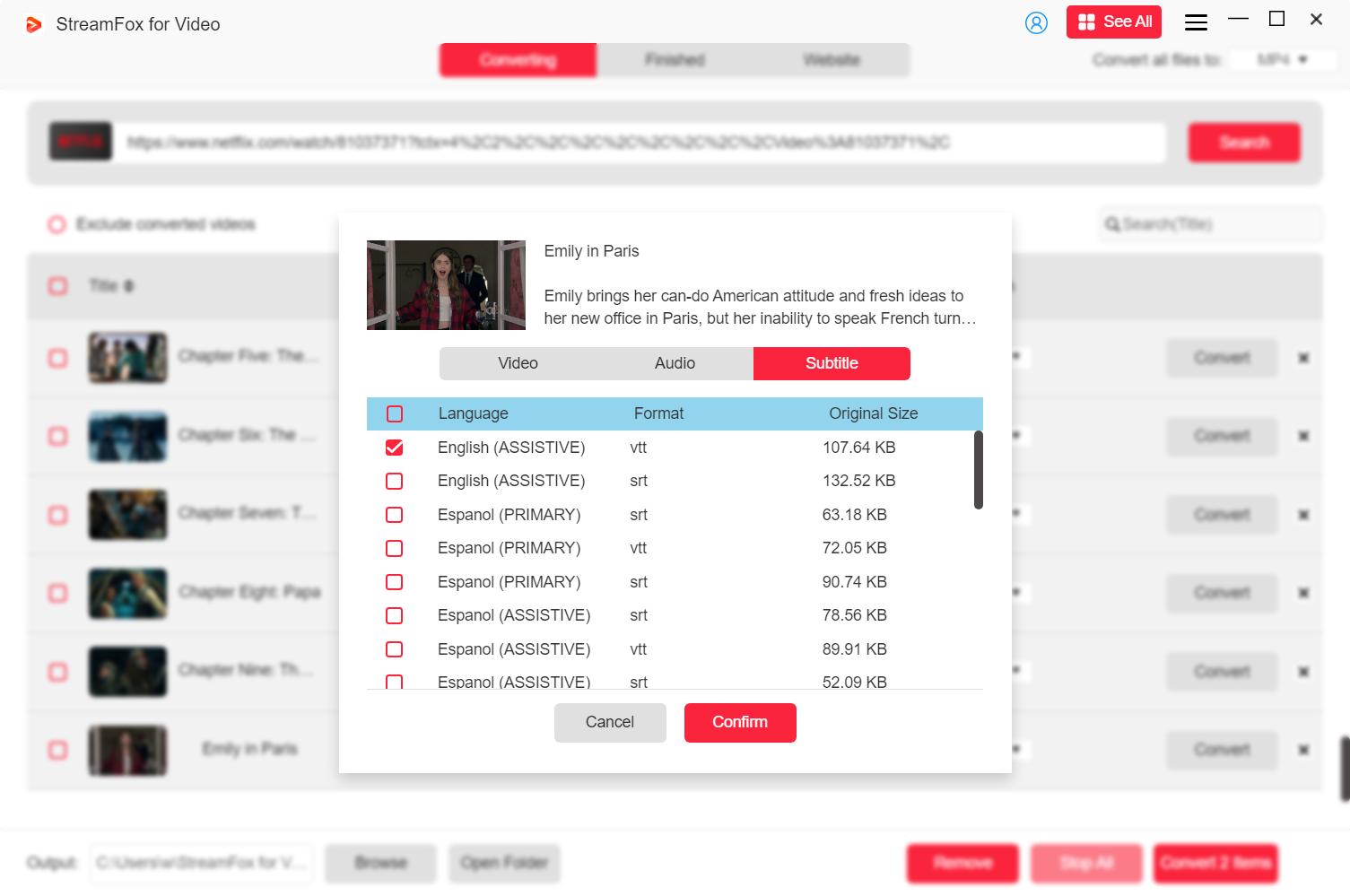Click the Confirm button
The height and width of the screenshot is (896, 1350).
click(740, 722)
